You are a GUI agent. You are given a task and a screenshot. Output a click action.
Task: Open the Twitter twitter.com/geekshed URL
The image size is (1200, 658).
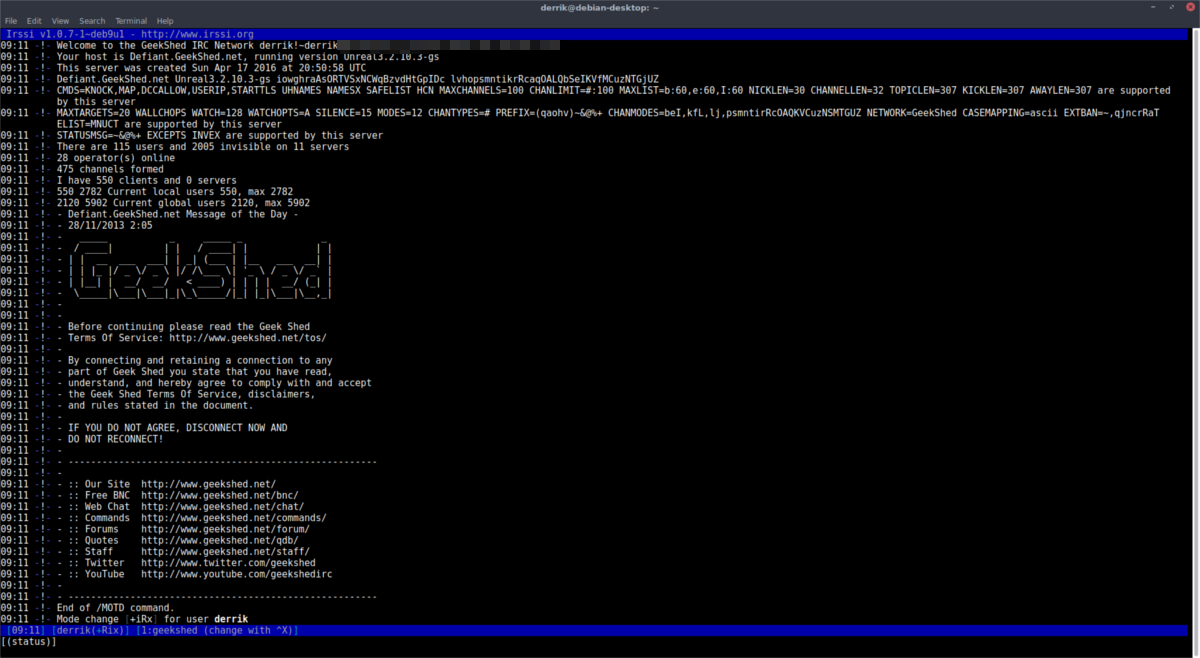(x=228, y=563)
